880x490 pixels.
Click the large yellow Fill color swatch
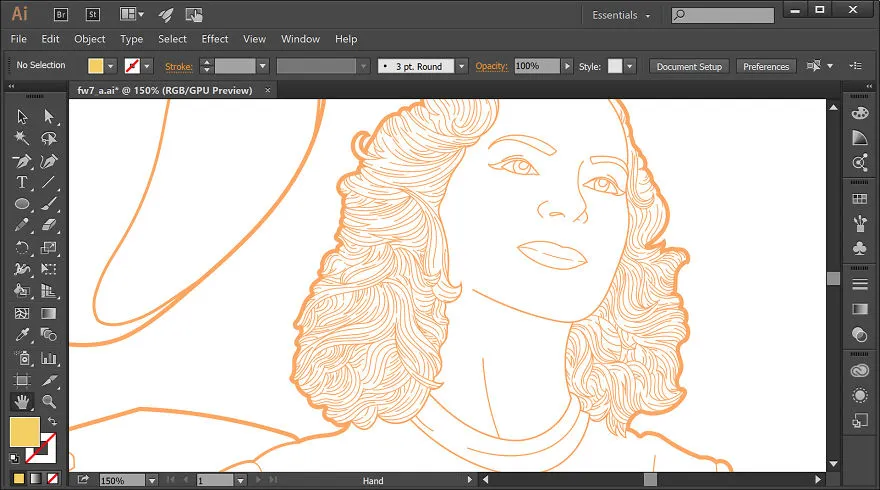tap(25, 432)
